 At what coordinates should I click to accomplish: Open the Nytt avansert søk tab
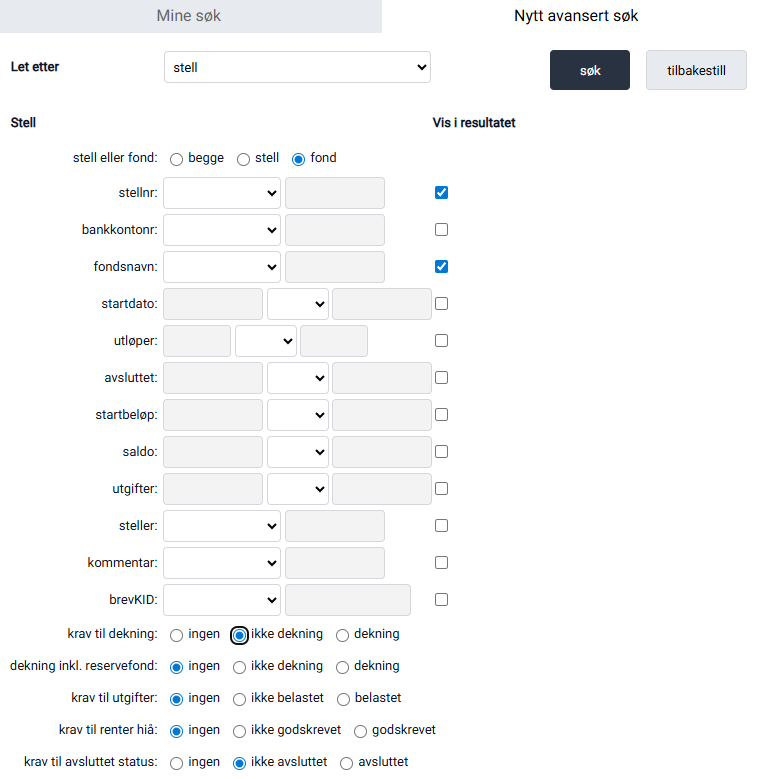click(575, 16)
